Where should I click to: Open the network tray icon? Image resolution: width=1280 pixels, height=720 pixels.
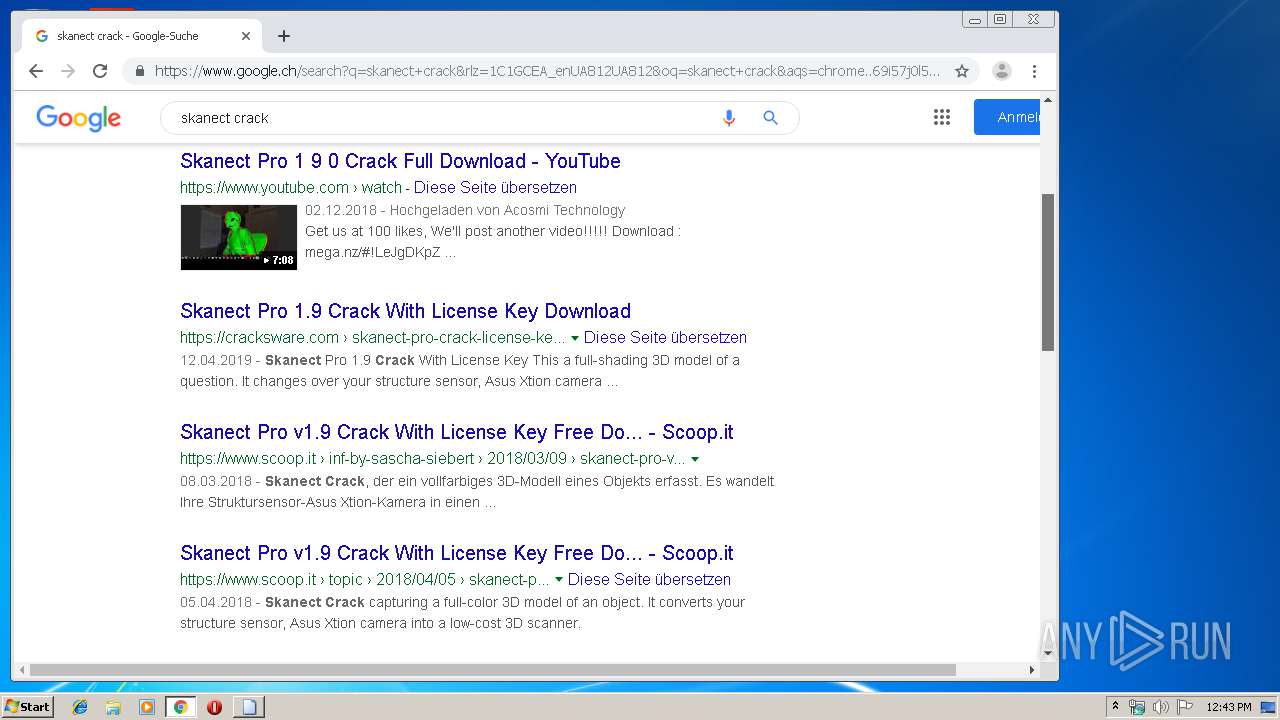[1137, 707]
